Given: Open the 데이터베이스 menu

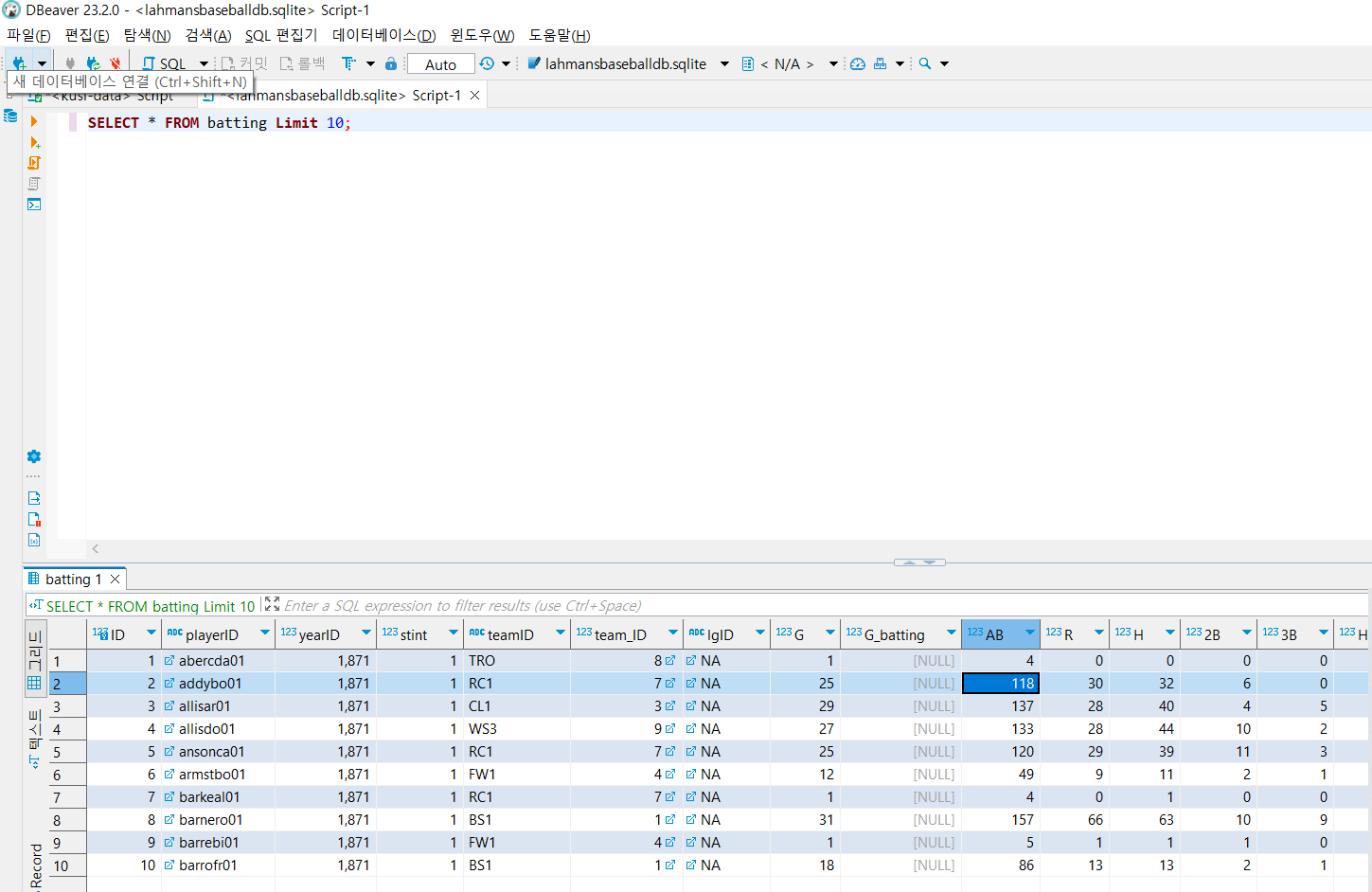Looking at the screenshot, I should (x=383, y=35).
